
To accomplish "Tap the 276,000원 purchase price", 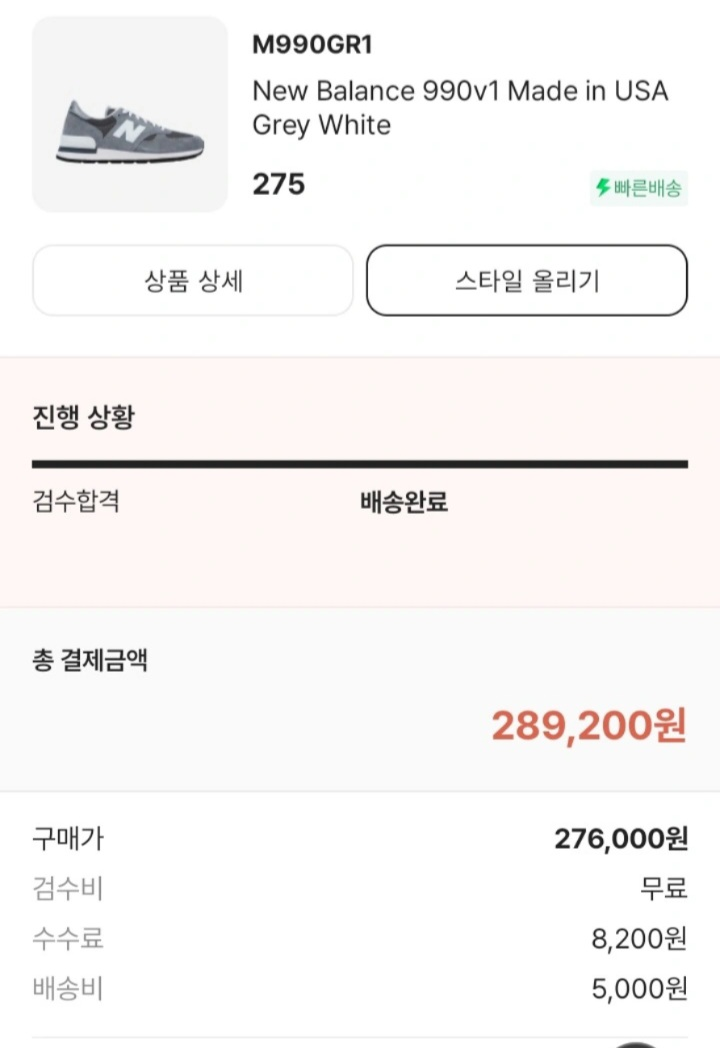I will (621, 838).
